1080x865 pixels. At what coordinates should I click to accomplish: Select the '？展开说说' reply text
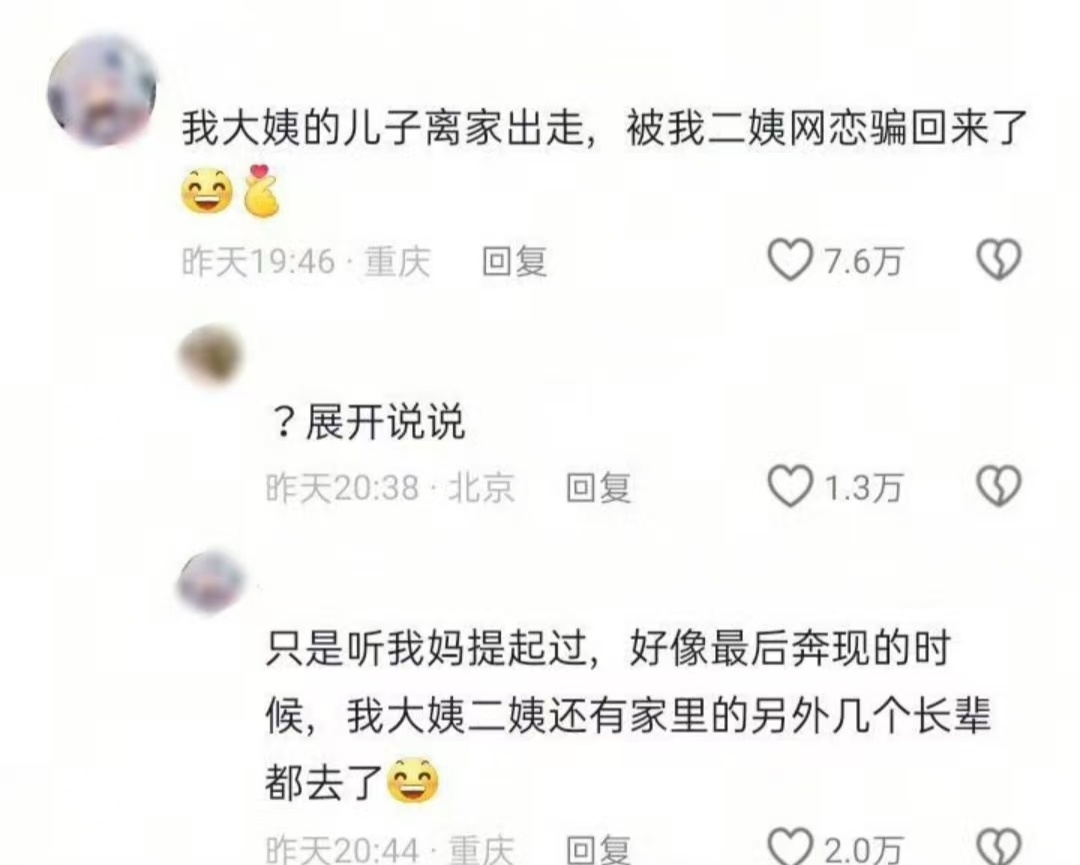point(368,421)
